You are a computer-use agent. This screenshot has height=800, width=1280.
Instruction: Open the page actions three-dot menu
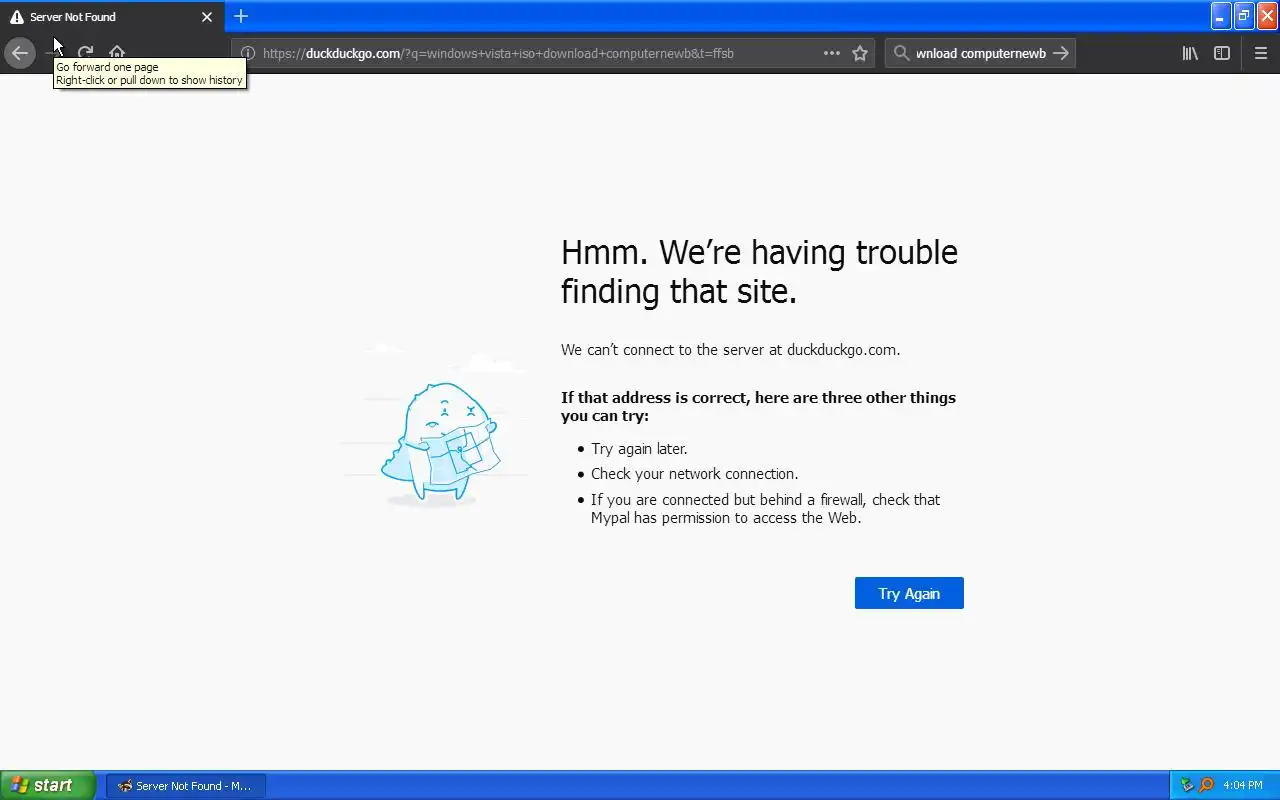coord(832,53)
